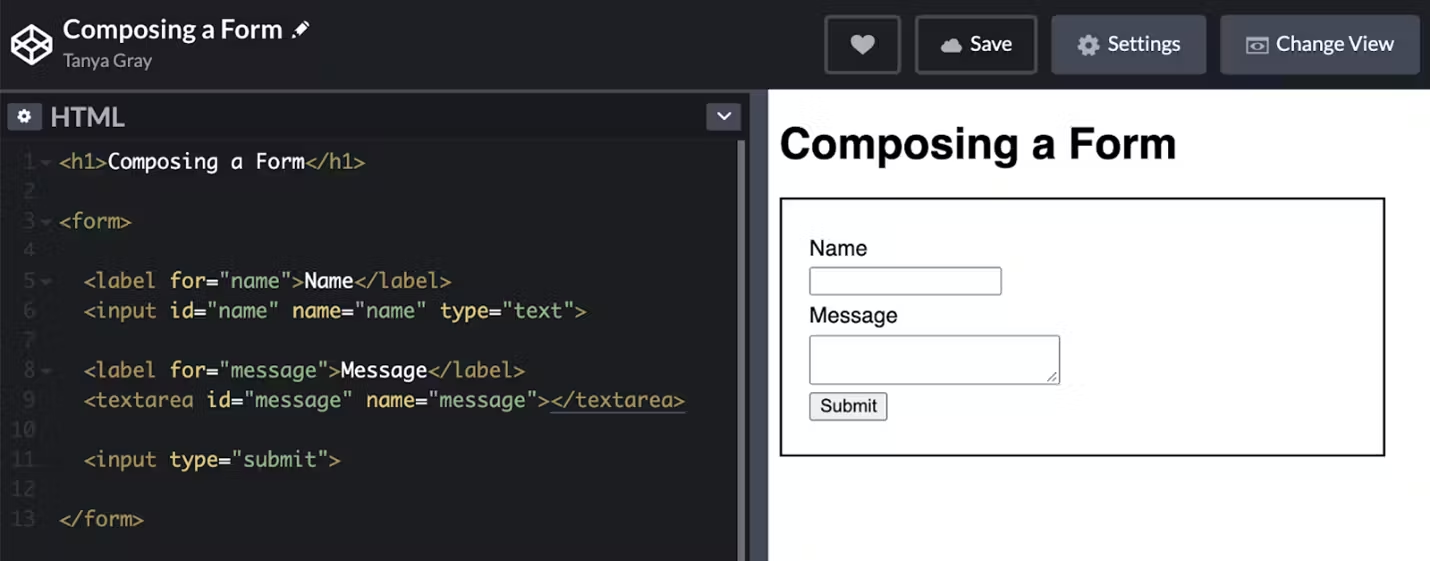Screen dimensions: 1430x561
Task: Open the HTML editor gear settings icon
Action: coord(24,117)
